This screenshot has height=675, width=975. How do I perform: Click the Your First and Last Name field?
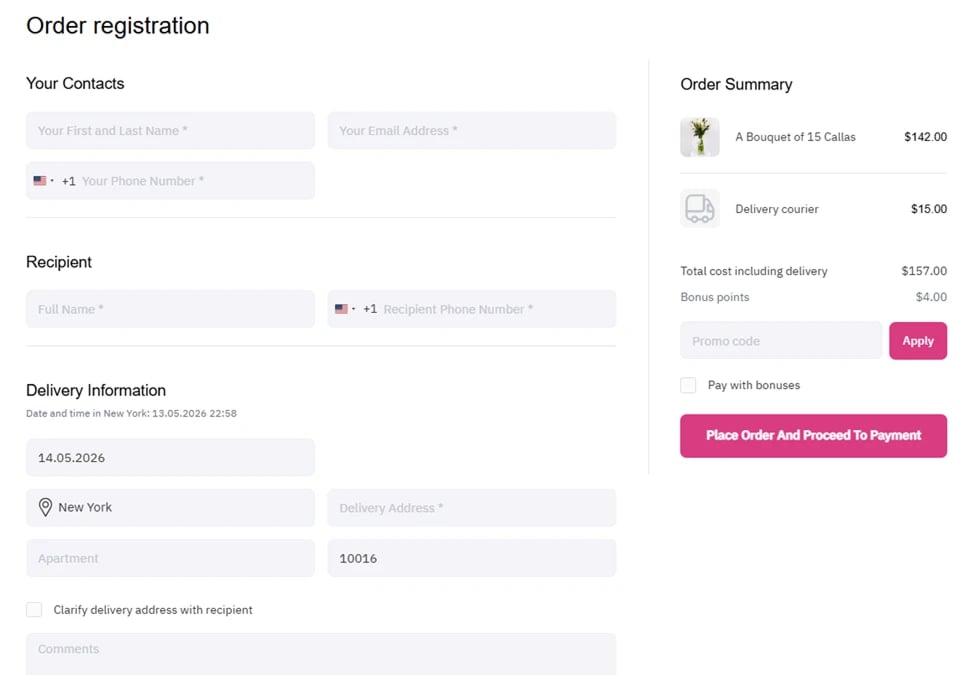(170, 131)
